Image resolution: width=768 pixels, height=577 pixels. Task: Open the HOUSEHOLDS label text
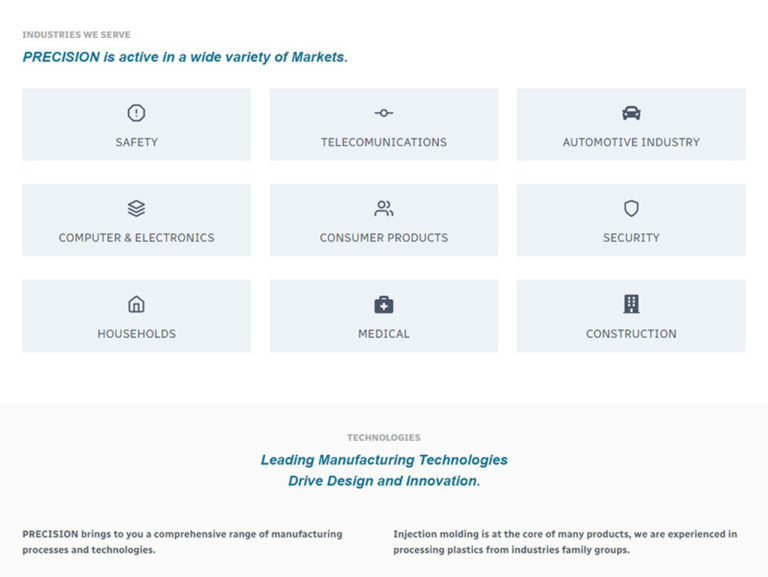136,334
